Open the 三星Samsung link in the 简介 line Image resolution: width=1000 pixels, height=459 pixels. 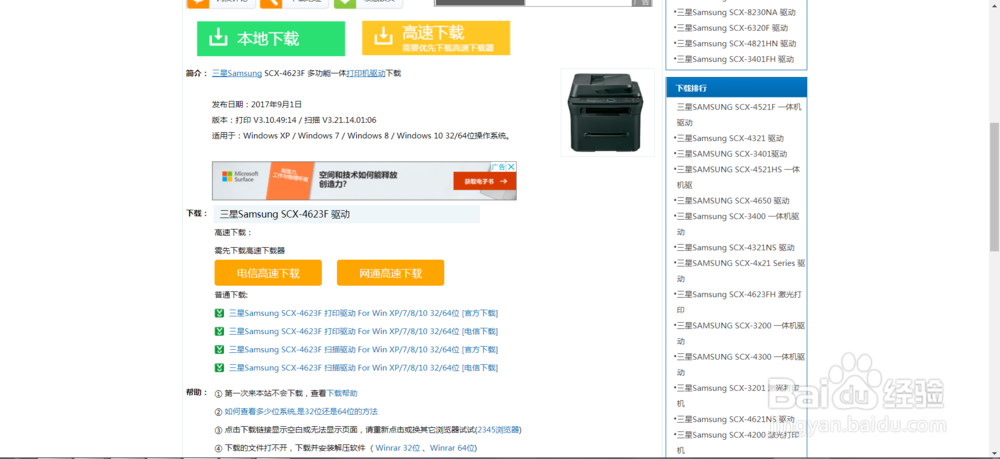point(237,73)
